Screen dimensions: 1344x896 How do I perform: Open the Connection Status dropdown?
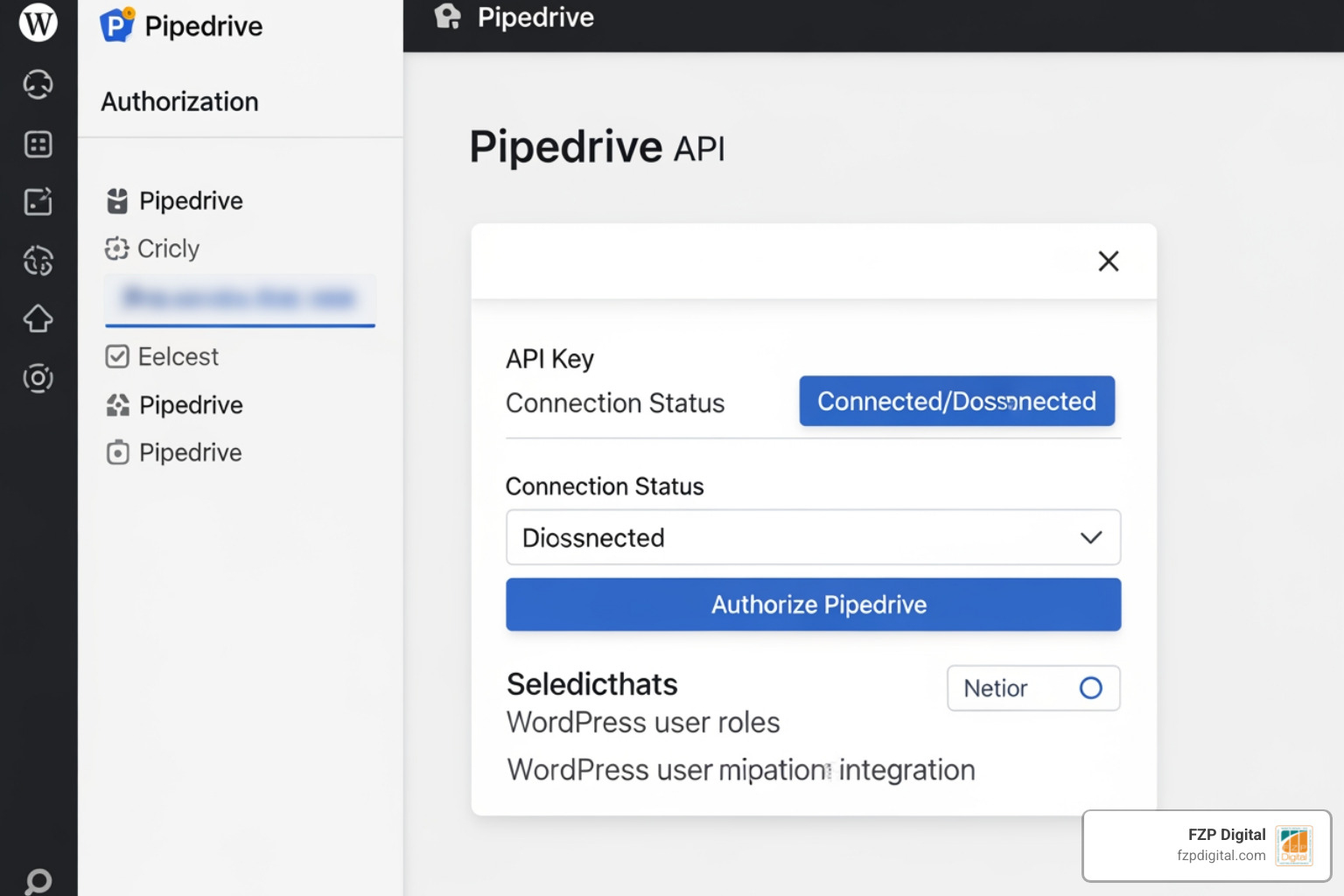click(x=813, y=537)
